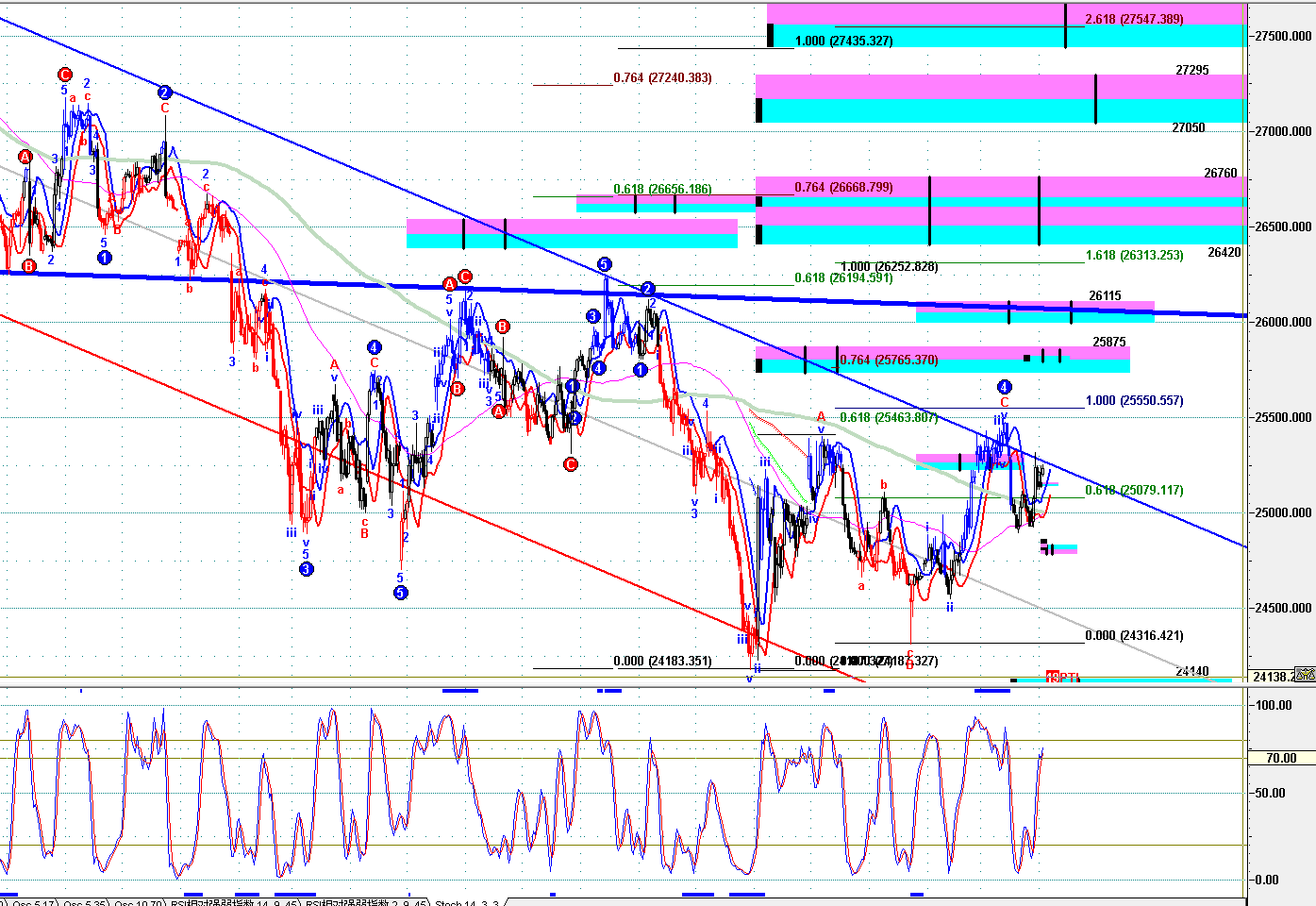Select the 1.000 (27435.327) extension label
The width and height of the screenshot is (1316, 906).
(844, 41)
